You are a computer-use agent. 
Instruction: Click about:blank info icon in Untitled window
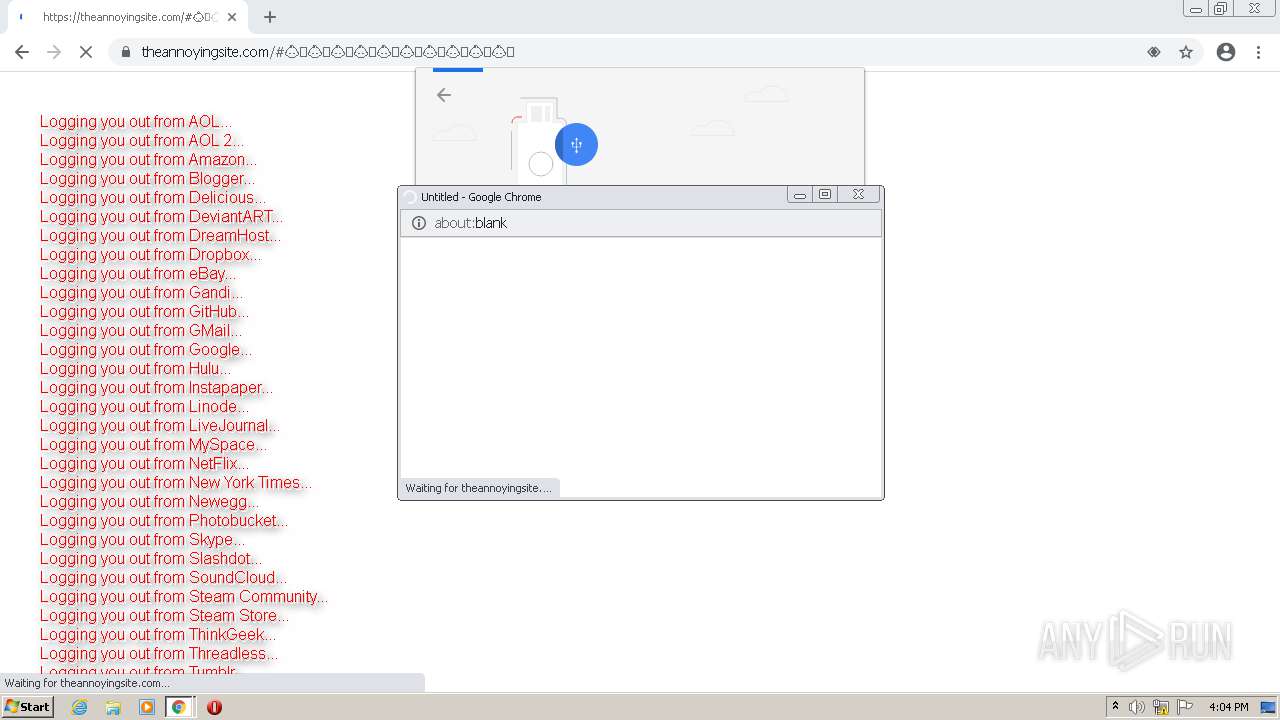(x=419, y=223)
